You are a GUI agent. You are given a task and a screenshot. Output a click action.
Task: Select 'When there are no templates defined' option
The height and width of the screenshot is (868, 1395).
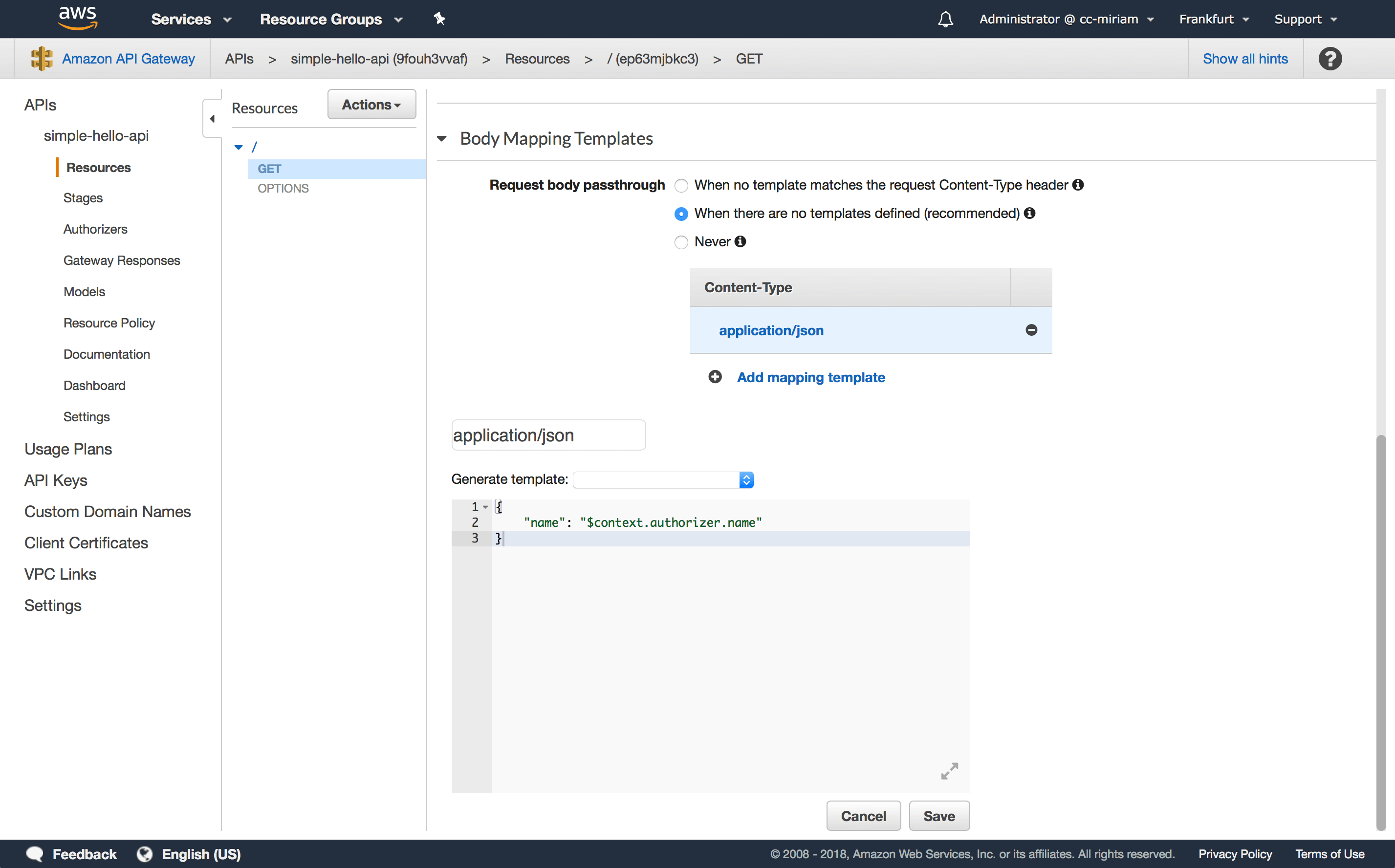[x=681, y=214]
